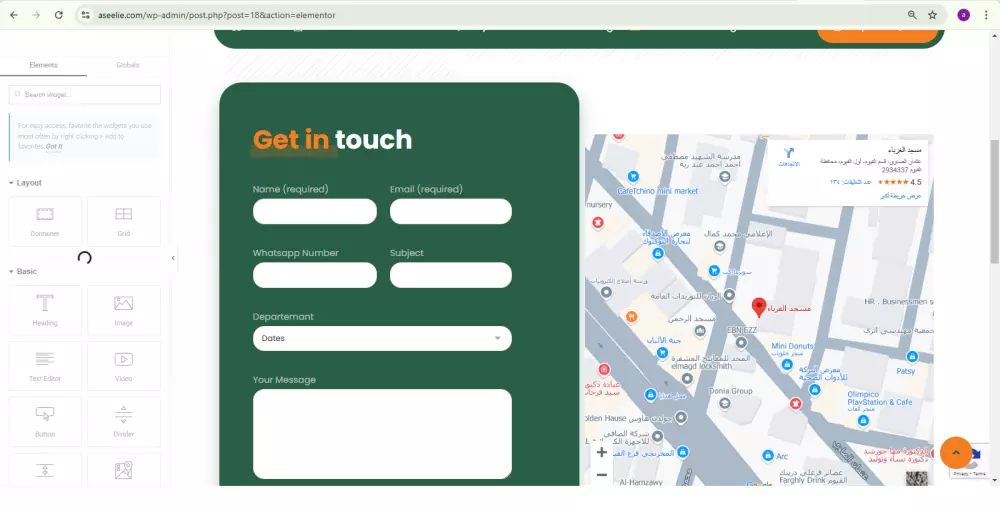Click the orange scroll-to-top button

point(955,452)
